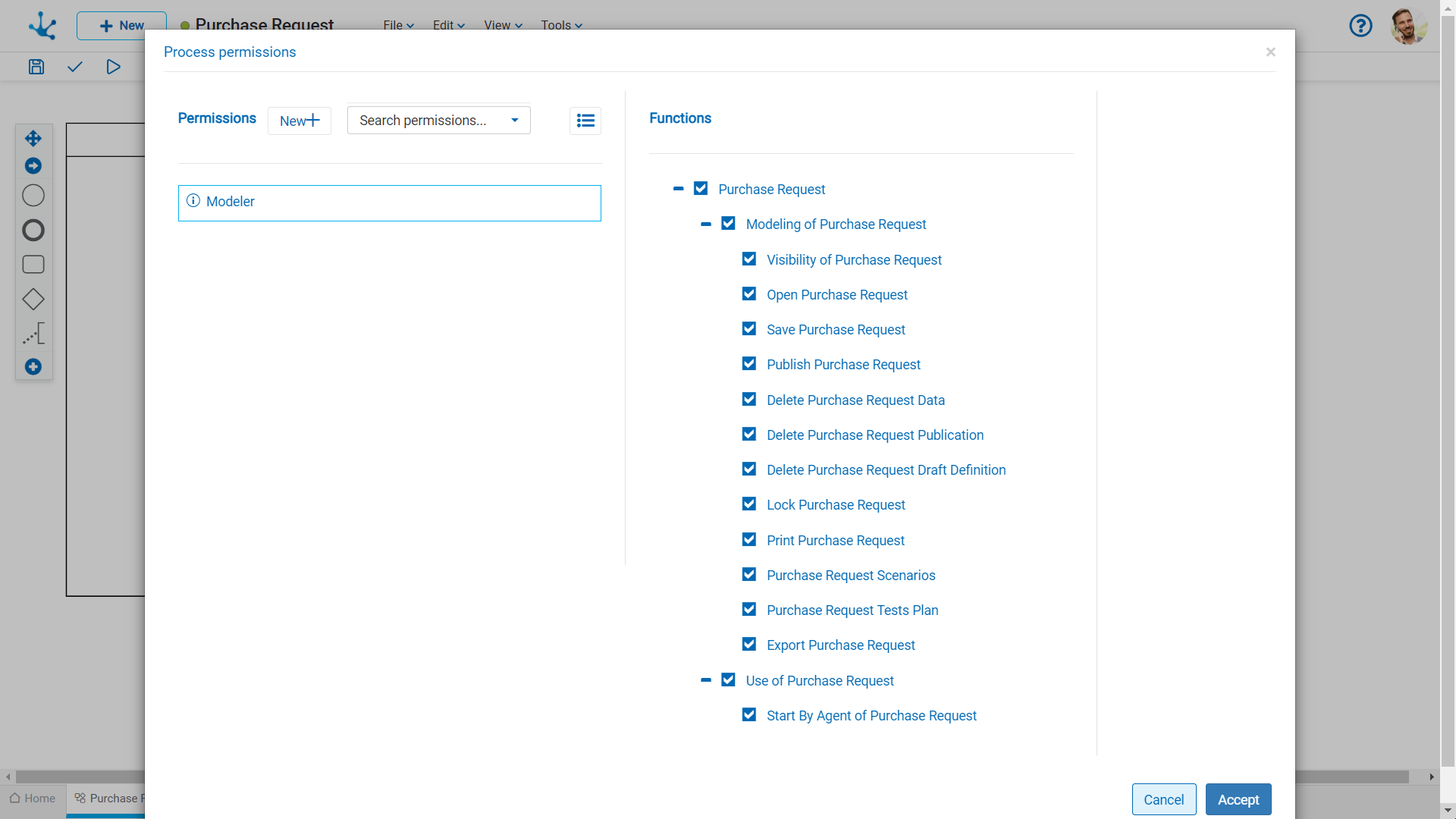Select the diamond gateway shape tool

(33, 299)
